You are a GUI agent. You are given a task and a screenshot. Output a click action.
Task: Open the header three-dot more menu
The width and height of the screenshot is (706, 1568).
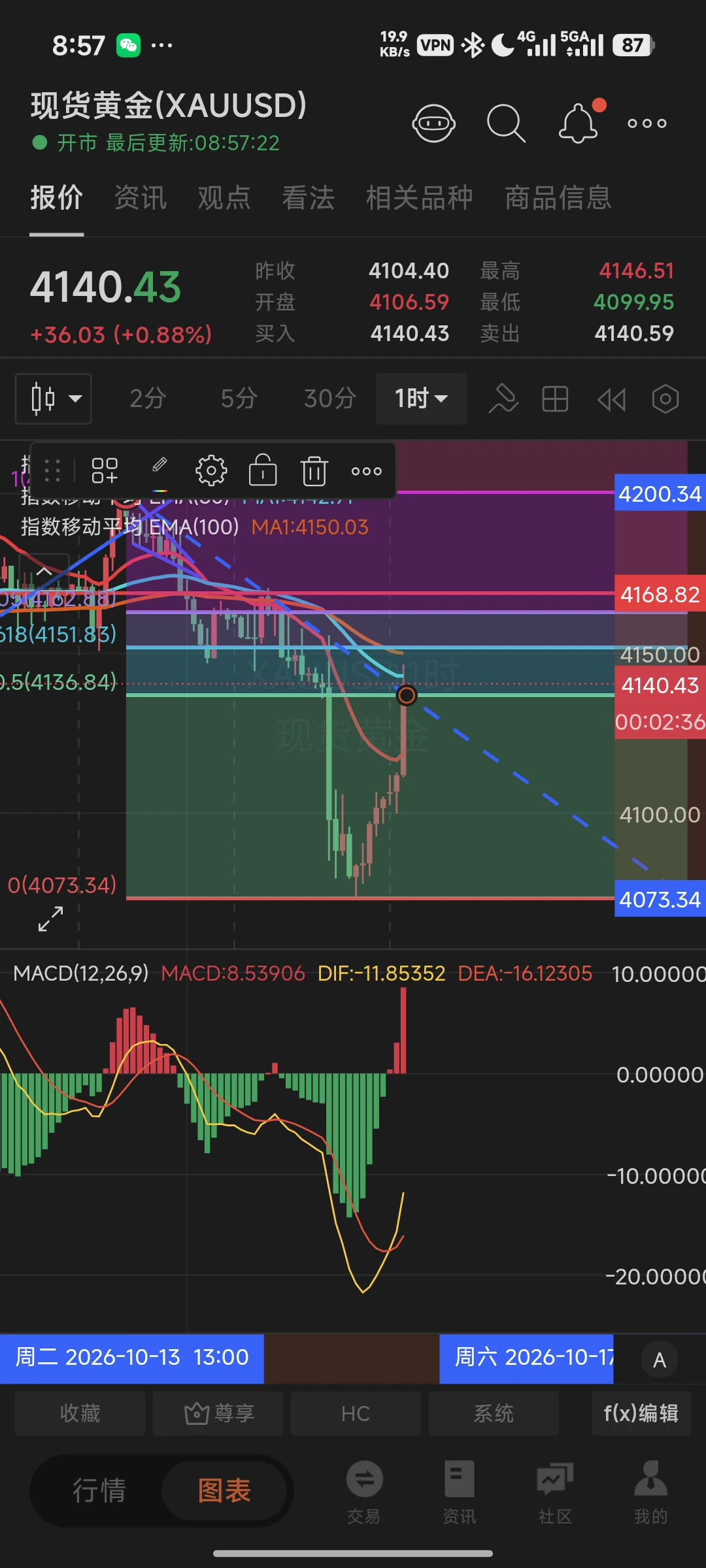point(647,123)
